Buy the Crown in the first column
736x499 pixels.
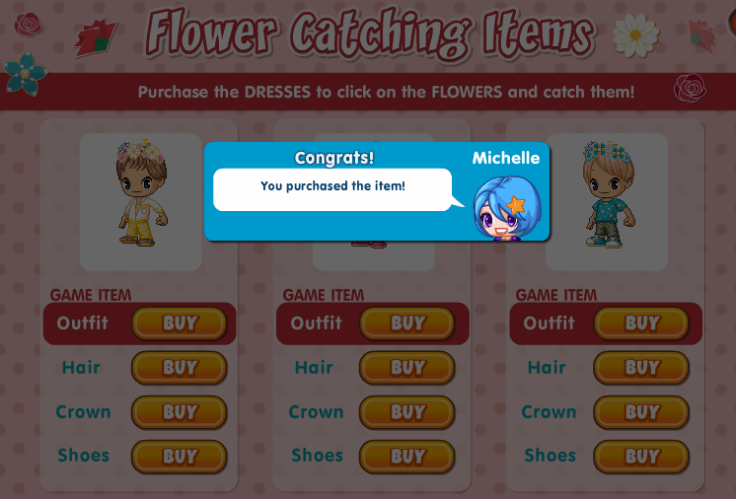tap(179, 412)
